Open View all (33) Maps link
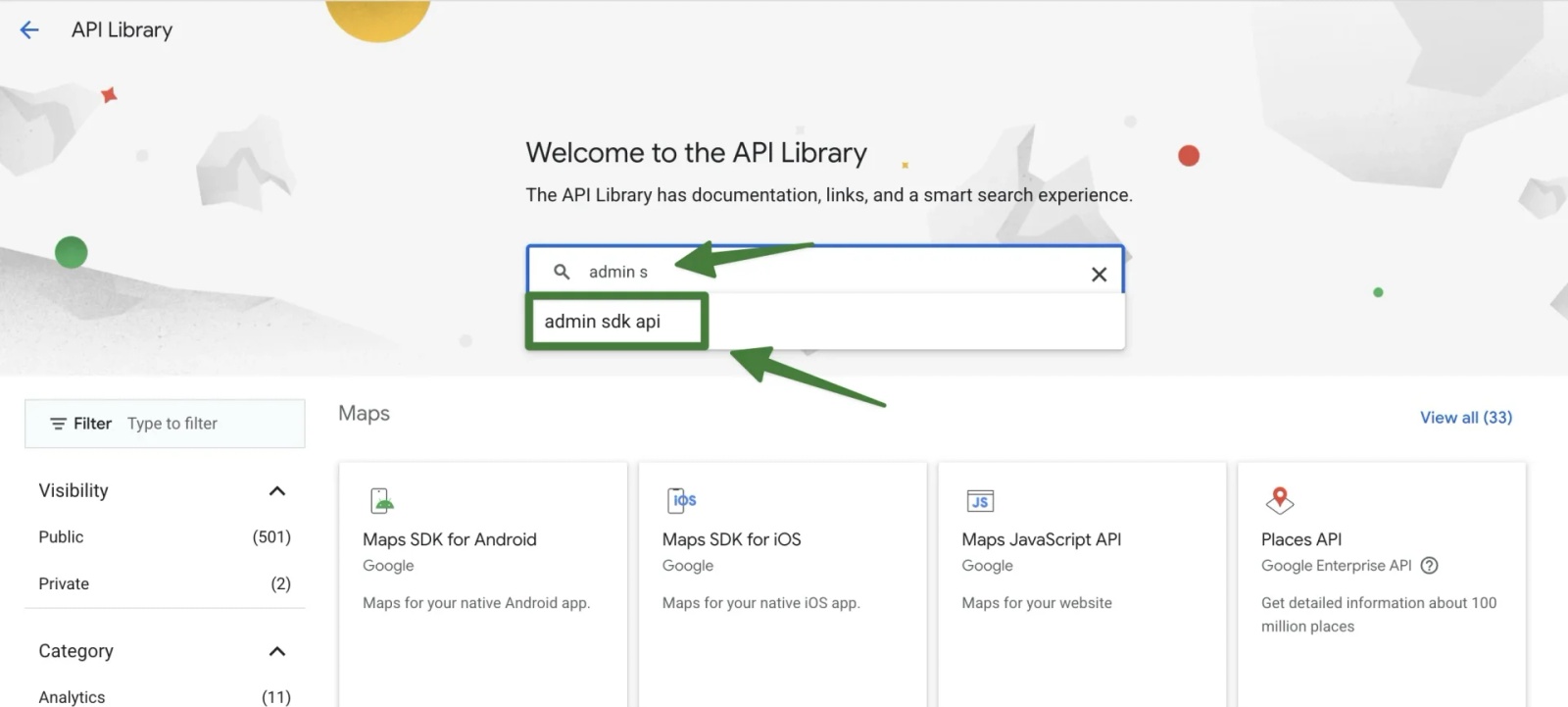The height and width of the screenshot is (707, 1568). 1466,418
